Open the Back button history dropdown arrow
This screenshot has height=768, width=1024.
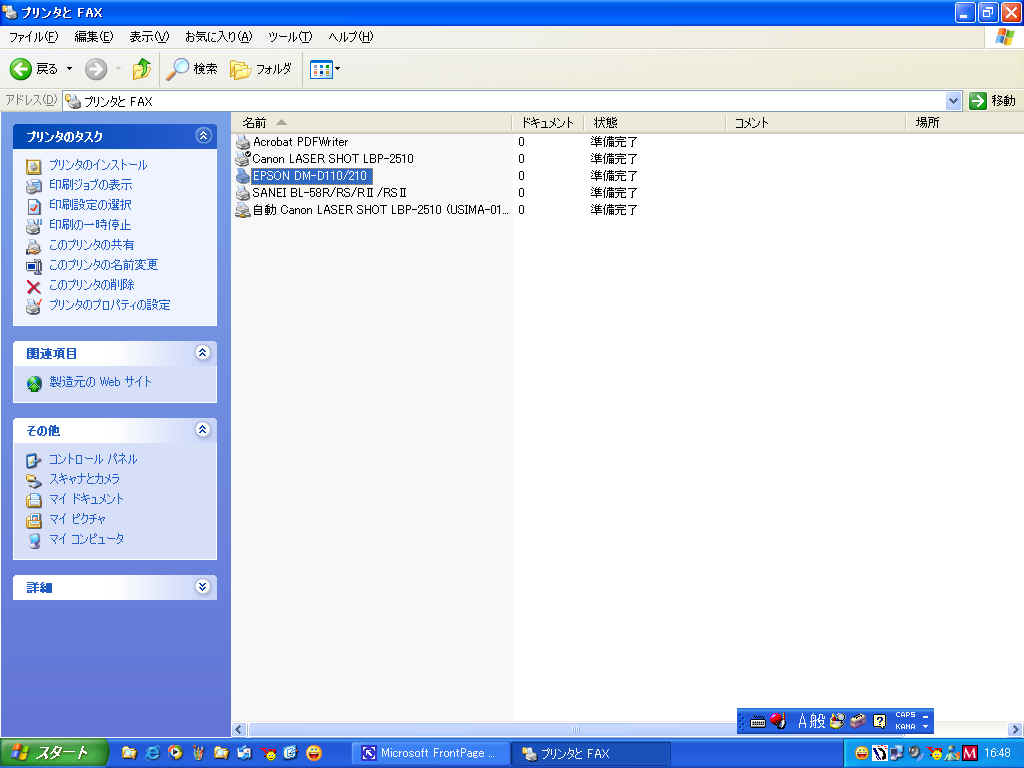click(x=69, y=69)
